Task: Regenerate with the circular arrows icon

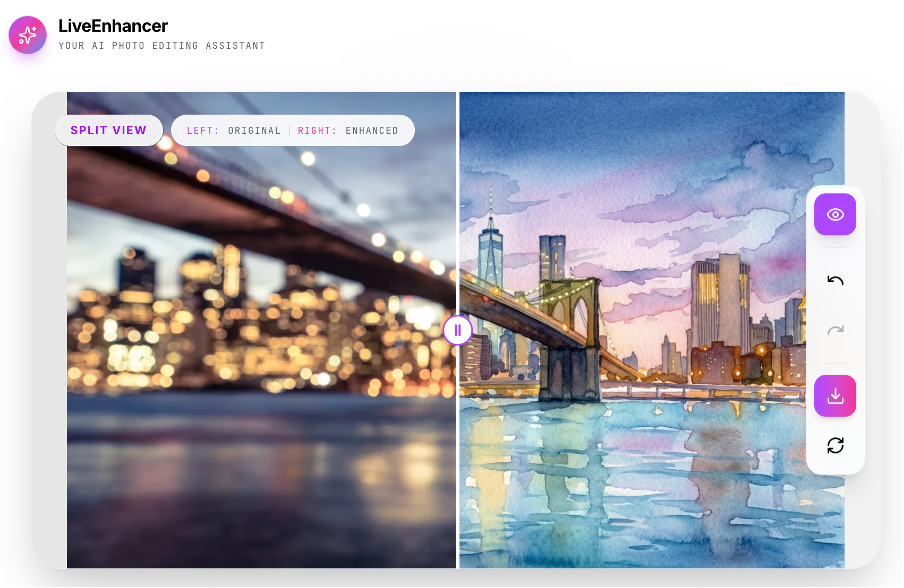Action: [835, 445]
